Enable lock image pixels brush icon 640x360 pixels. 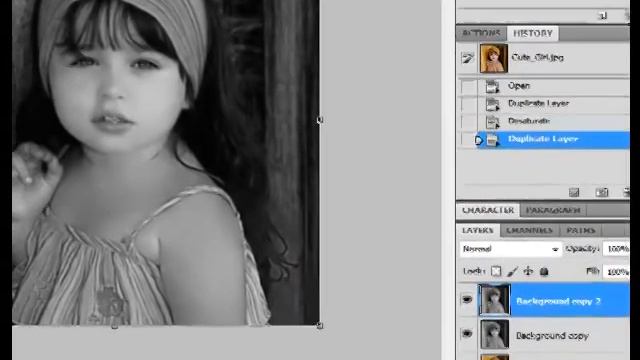click(513, 271)
